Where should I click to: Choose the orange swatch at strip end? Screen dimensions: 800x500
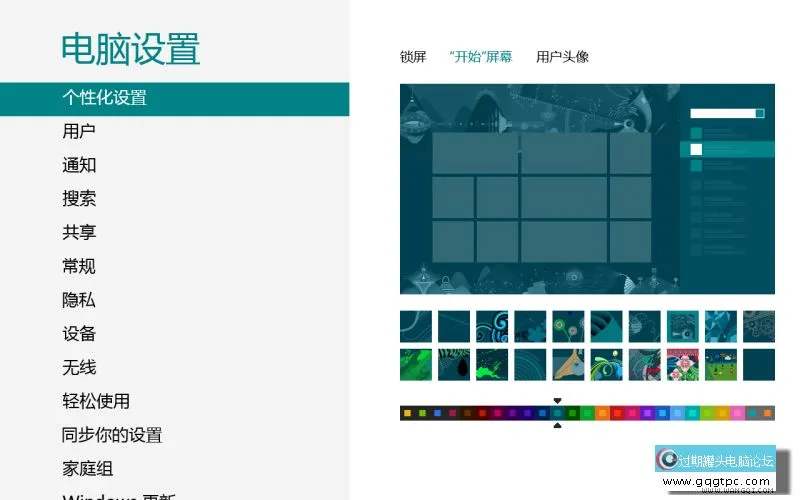click(x=767, y=413)
